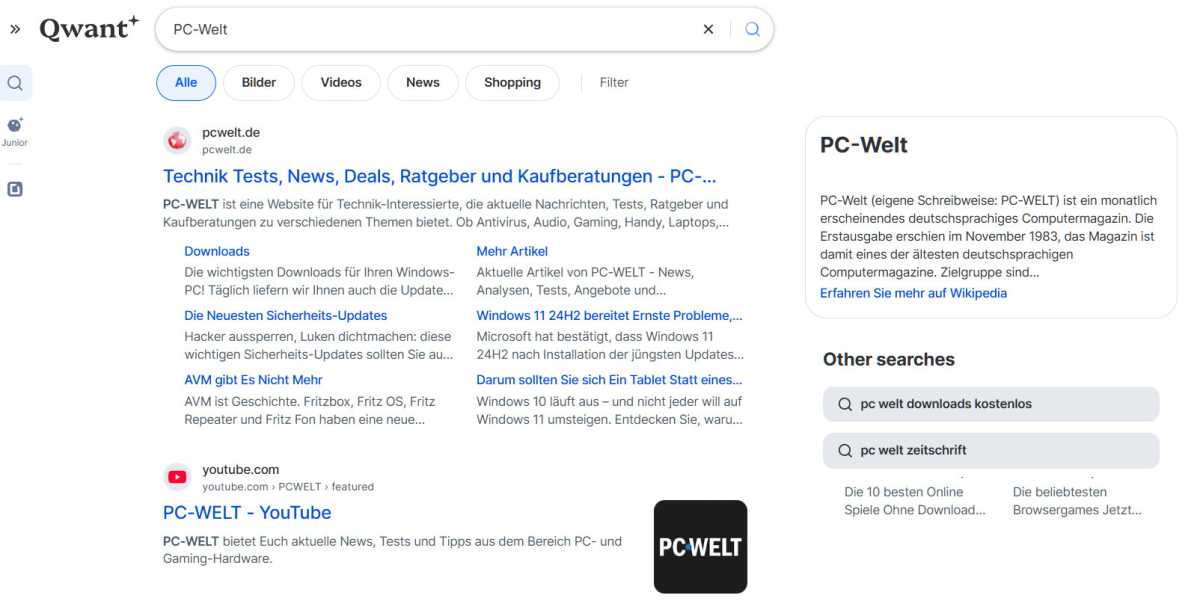
Task: Switch to the Bilder tab
Action: (x=258, y=82)
